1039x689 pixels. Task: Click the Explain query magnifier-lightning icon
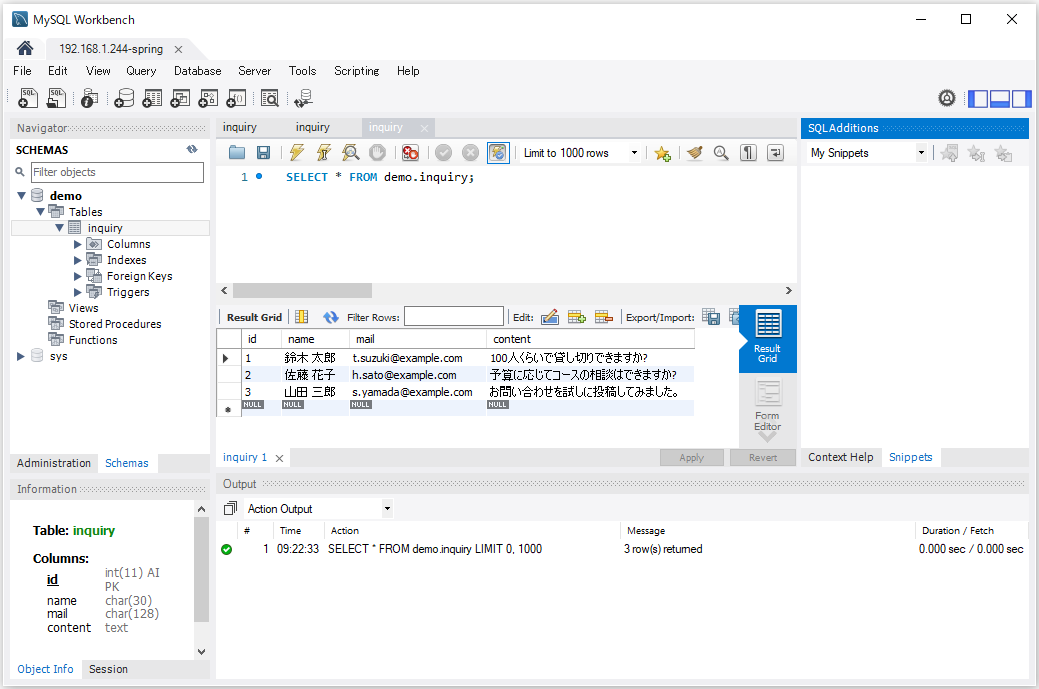351,153
